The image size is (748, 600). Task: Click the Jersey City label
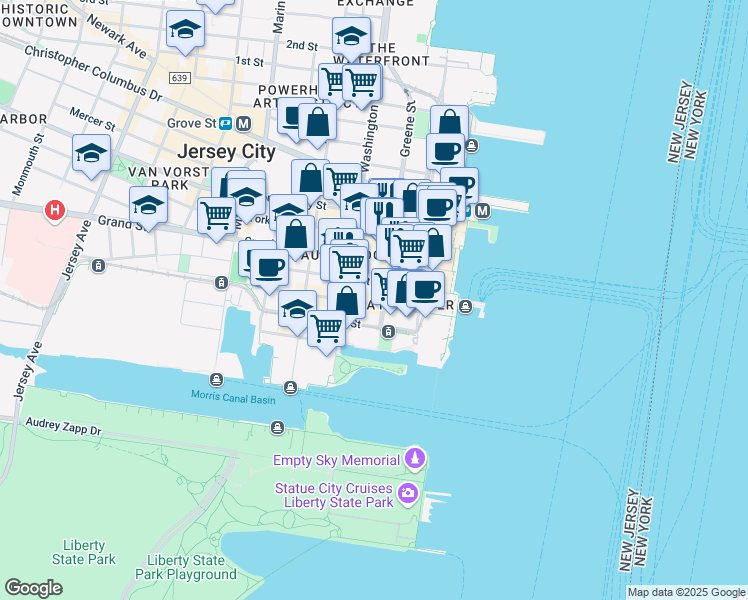pyautogui.click(x=227, y=152)
